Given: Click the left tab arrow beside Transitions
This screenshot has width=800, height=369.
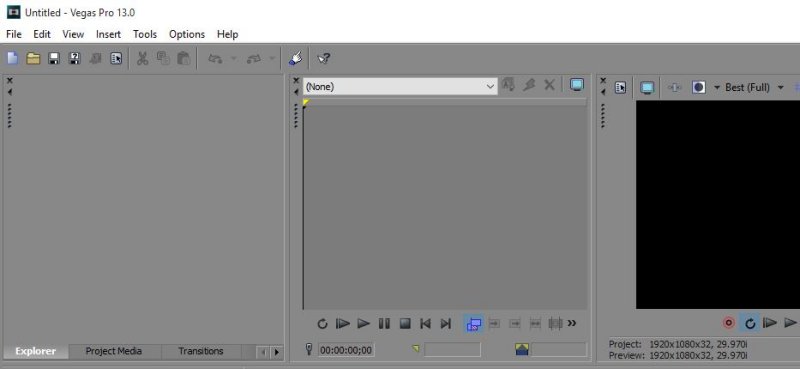Looking at the screenshot, I should click(263, 352).
